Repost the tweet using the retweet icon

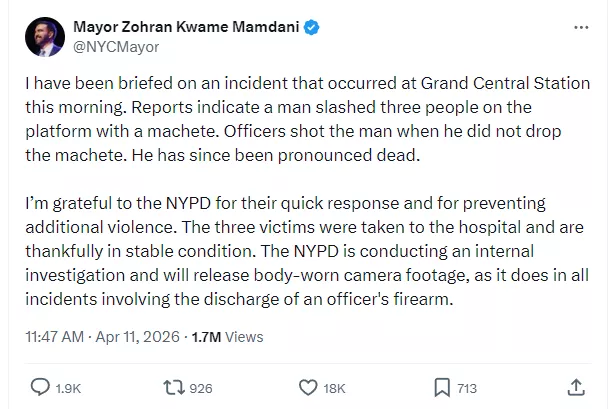(x=173, y=387)
